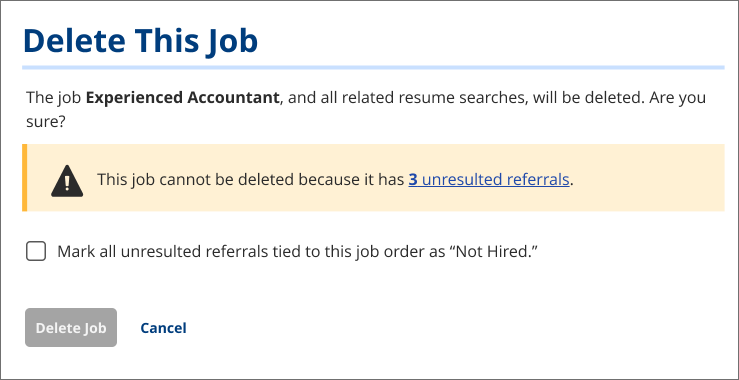The height and width of the screenshot is (380, 739).
Task: Click the bold number 3 in the link
Action: (x=413, y=180)
